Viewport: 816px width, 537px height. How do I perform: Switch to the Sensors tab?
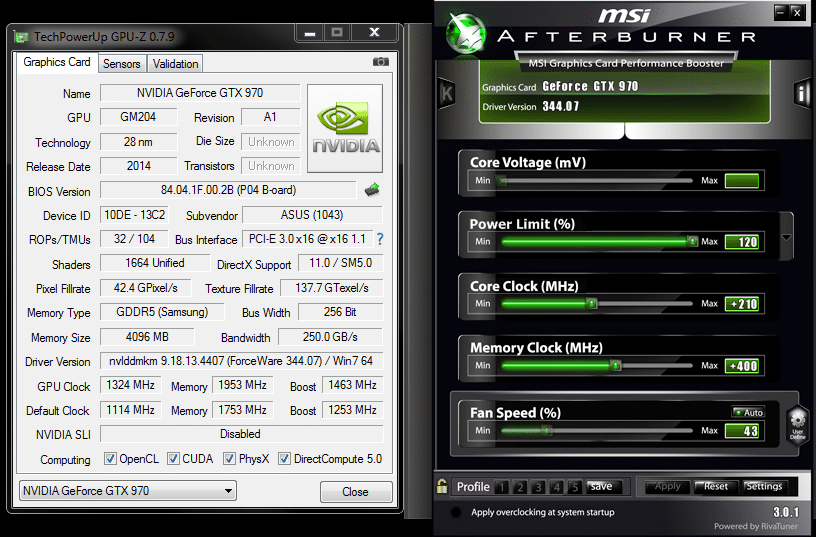122,63
